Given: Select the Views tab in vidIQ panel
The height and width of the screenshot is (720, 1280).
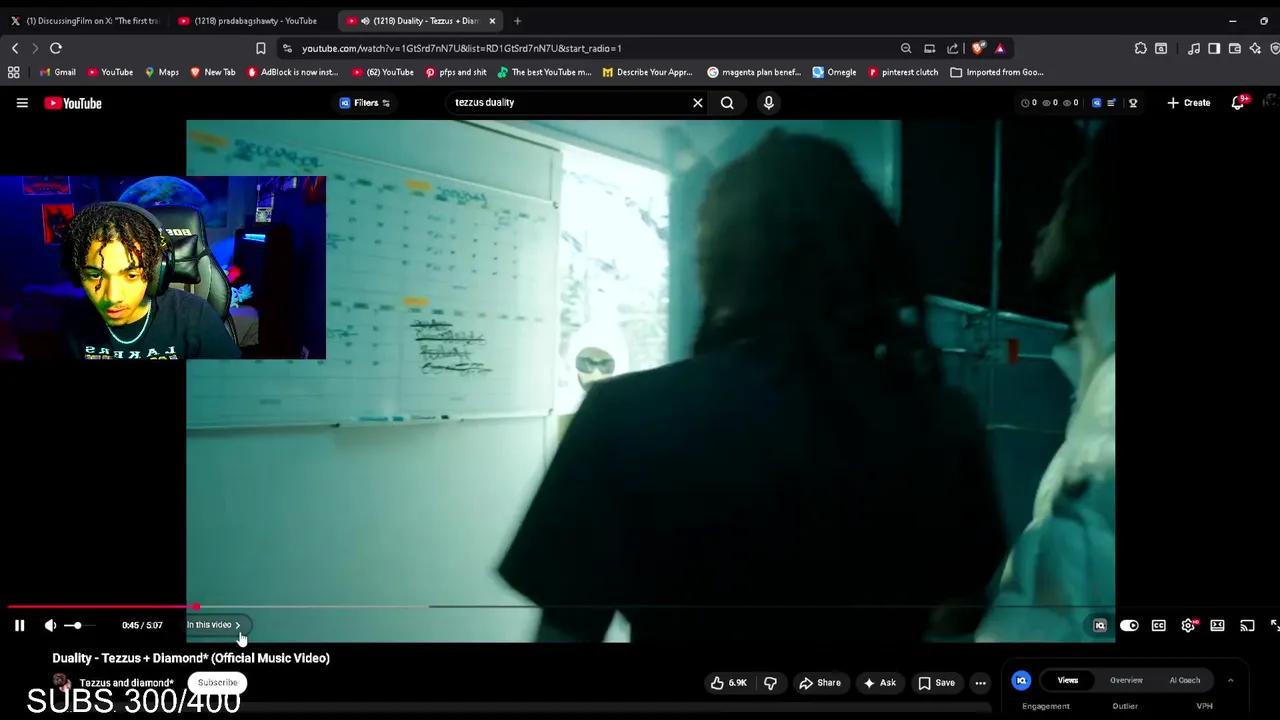Looking at the screenshot, I should coord(1068,680).
